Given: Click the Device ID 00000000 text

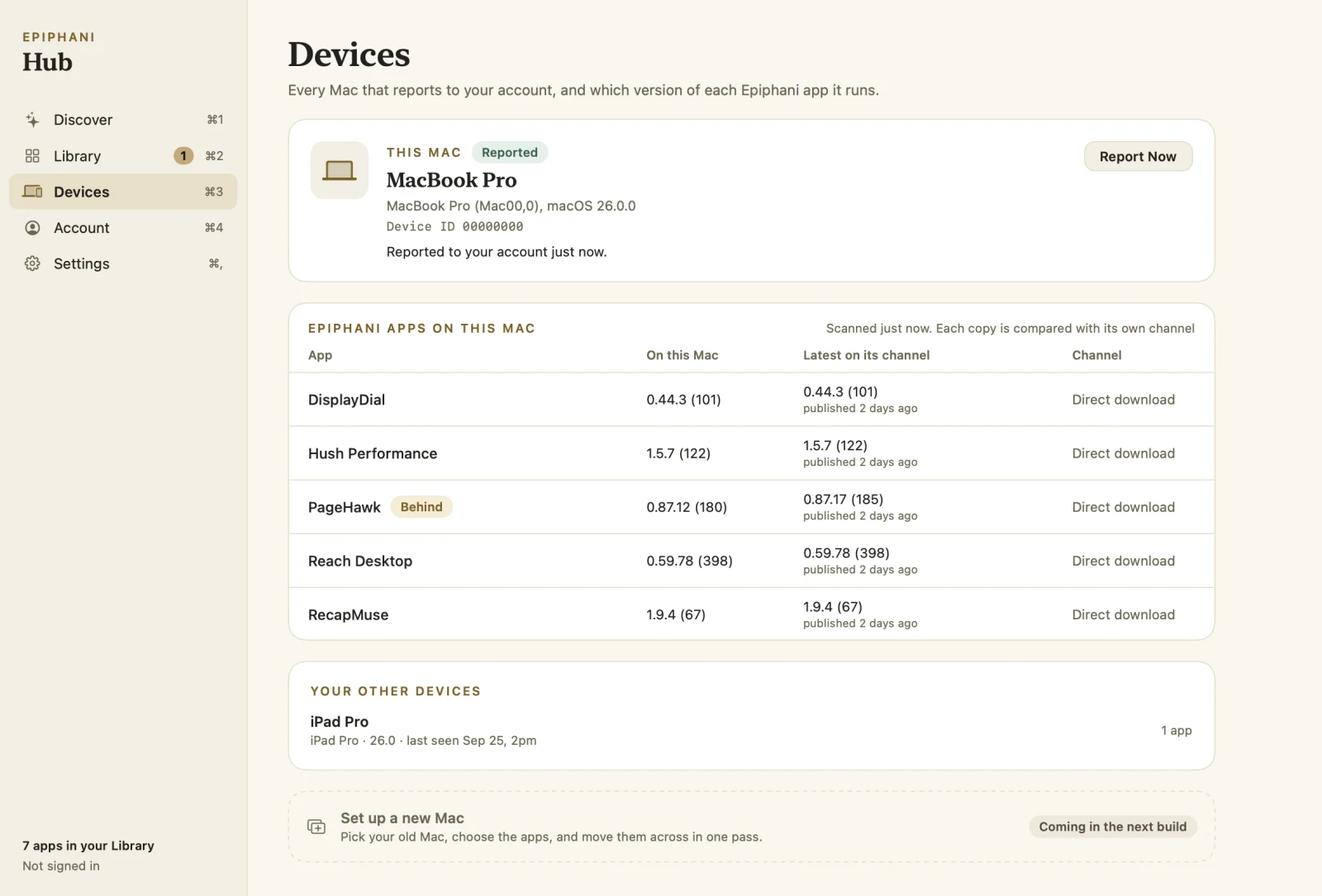Looking at the screenshot, I should [454, 226].
